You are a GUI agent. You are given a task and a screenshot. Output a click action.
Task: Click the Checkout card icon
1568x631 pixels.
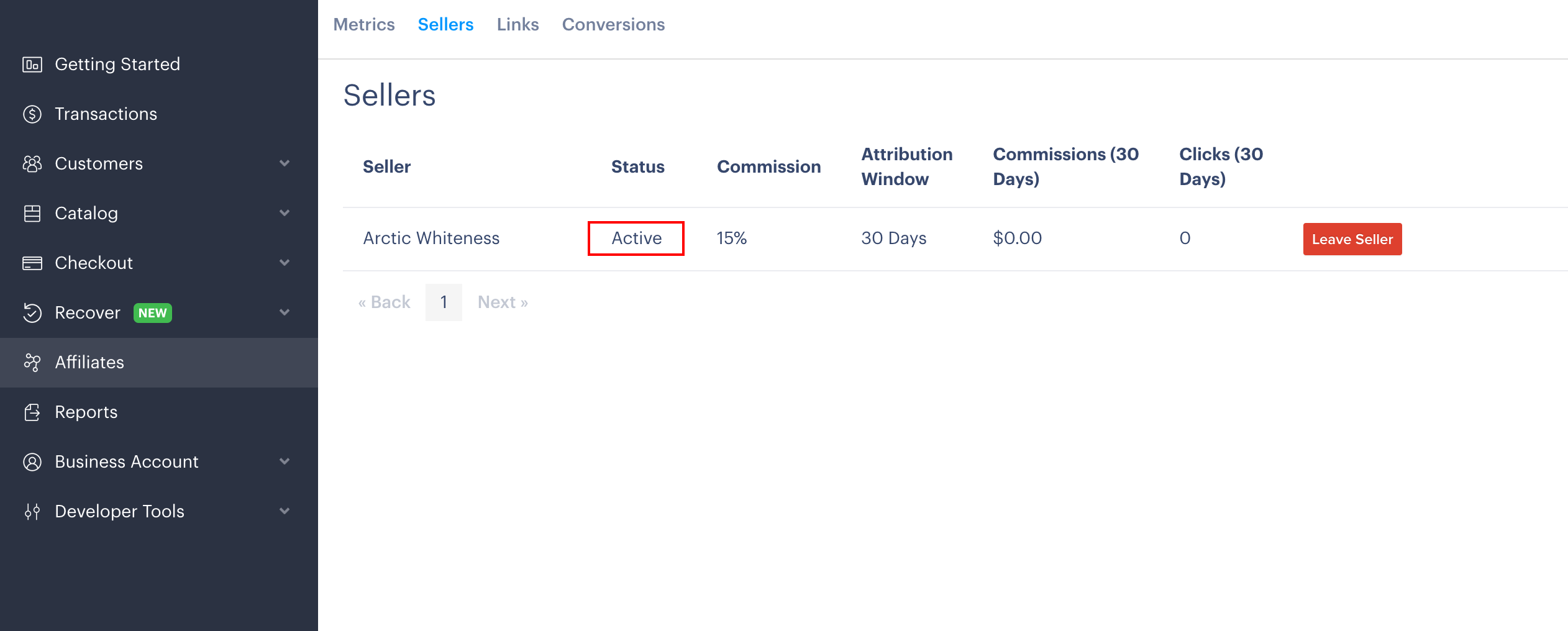(x=32, y=263)
